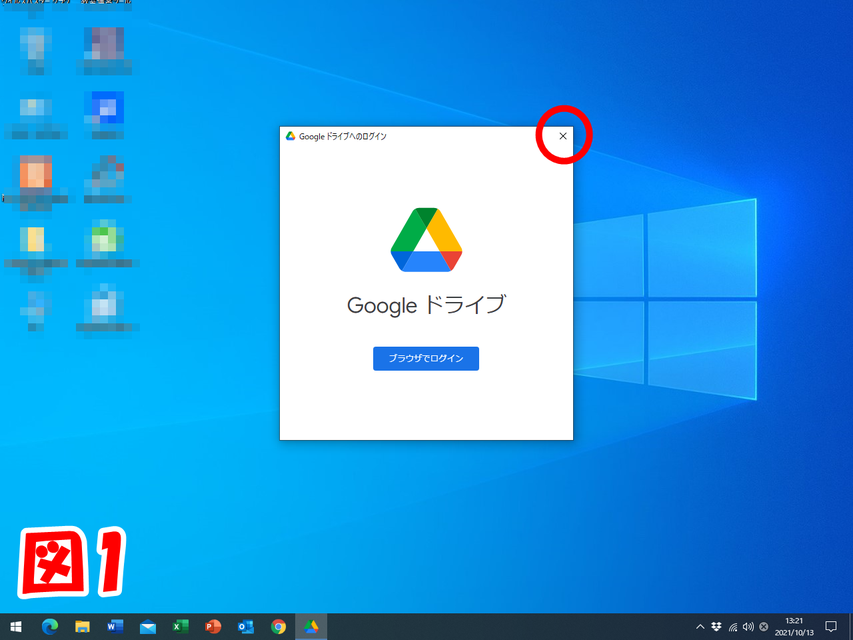The height and width of the screenshot is (640, 853).
Task: Open the notification action center
Action: point(831,627)
